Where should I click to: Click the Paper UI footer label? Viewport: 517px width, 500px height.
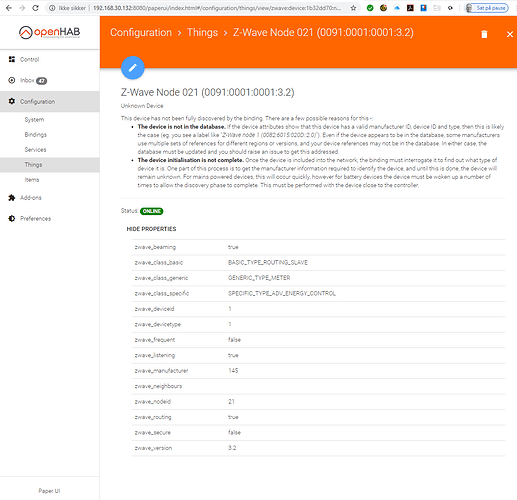[x=49, y=491]
